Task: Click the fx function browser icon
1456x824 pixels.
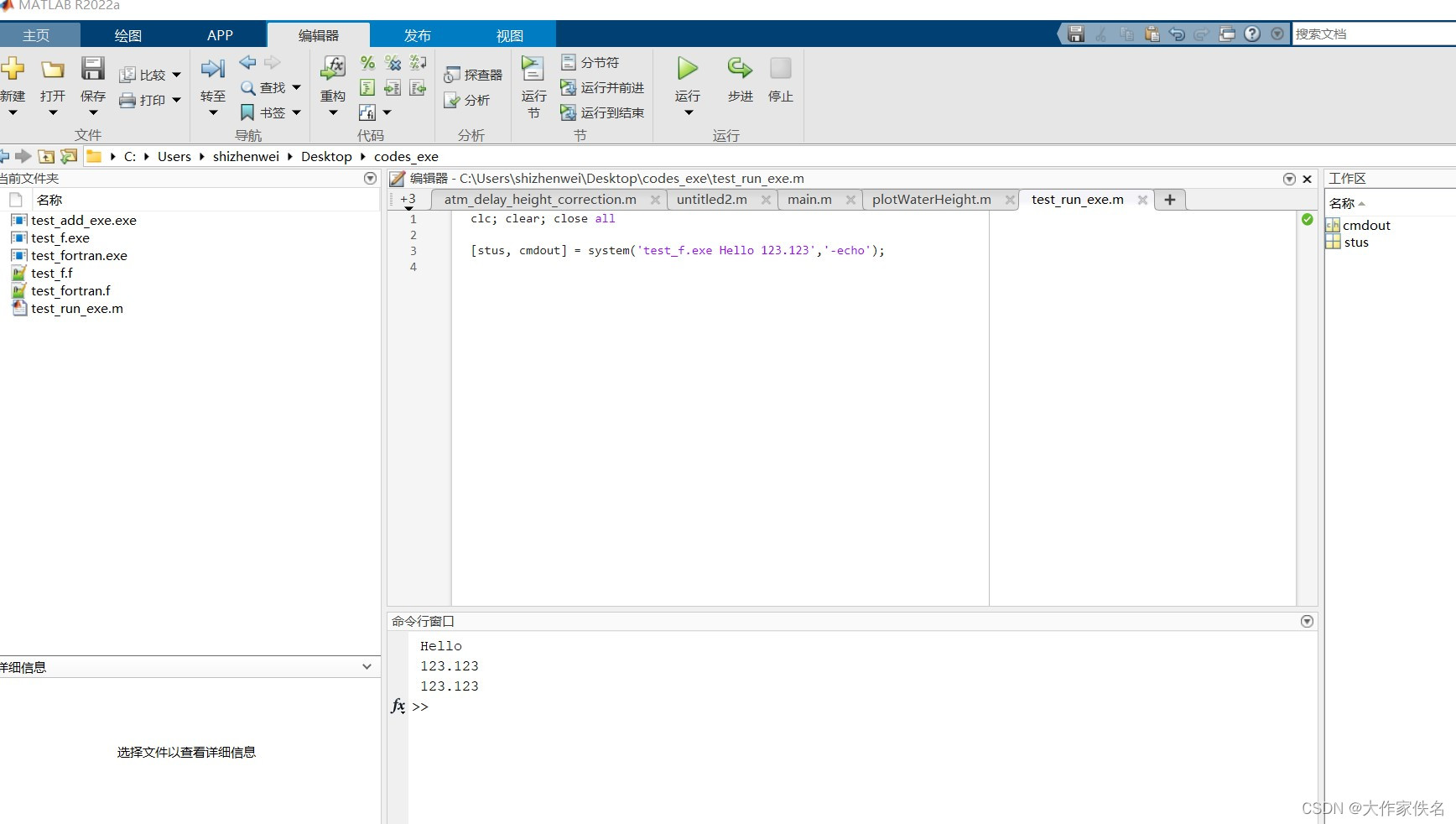Action: (398, 706)
